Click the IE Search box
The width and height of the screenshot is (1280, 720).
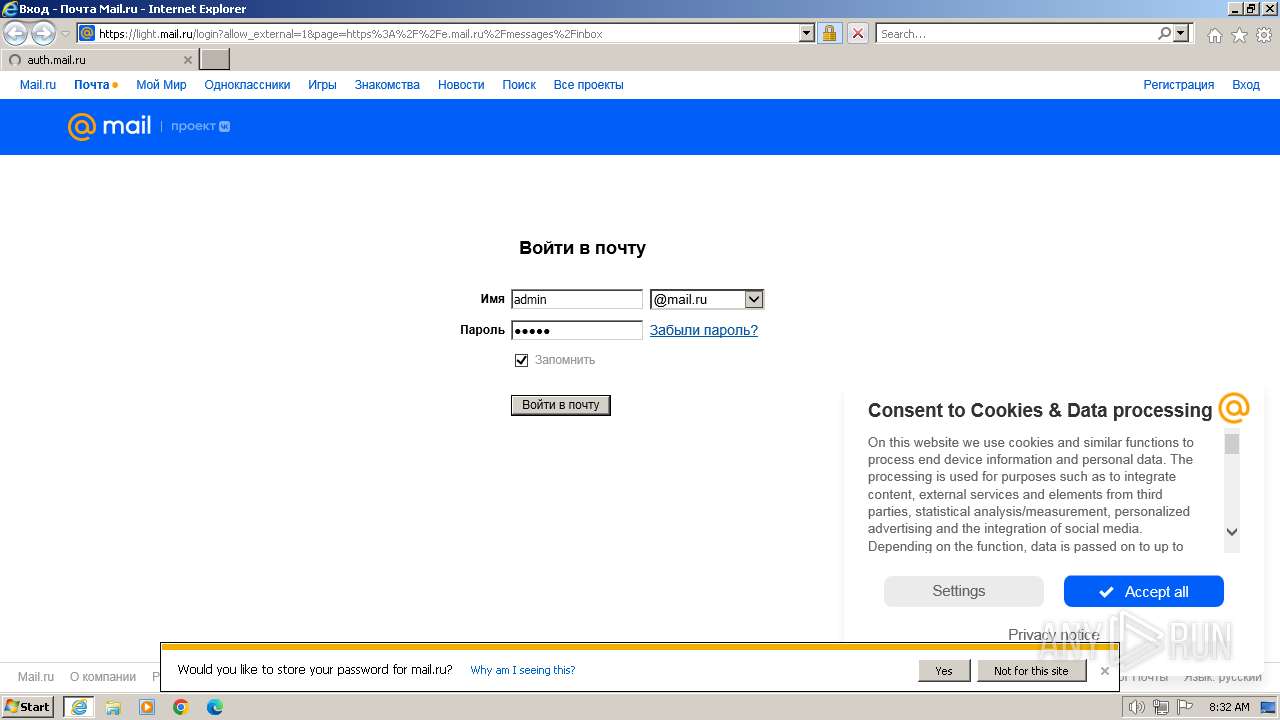coord(1017,33)
